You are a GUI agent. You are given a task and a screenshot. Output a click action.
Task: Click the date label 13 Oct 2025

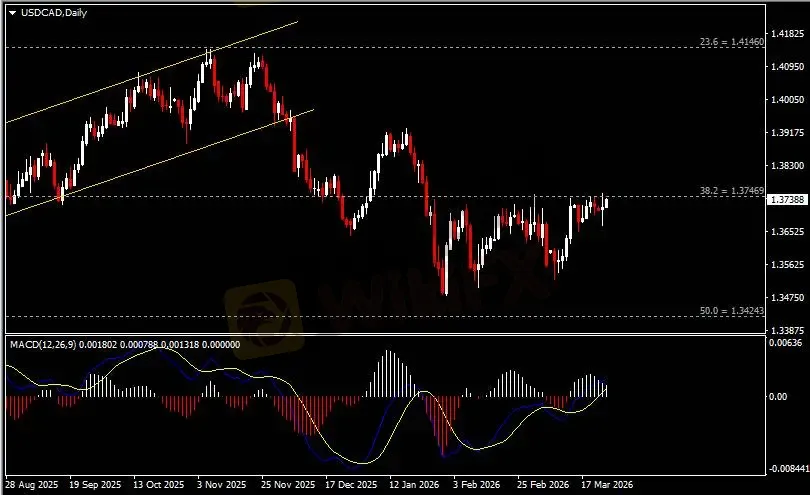tap(159, 485)
